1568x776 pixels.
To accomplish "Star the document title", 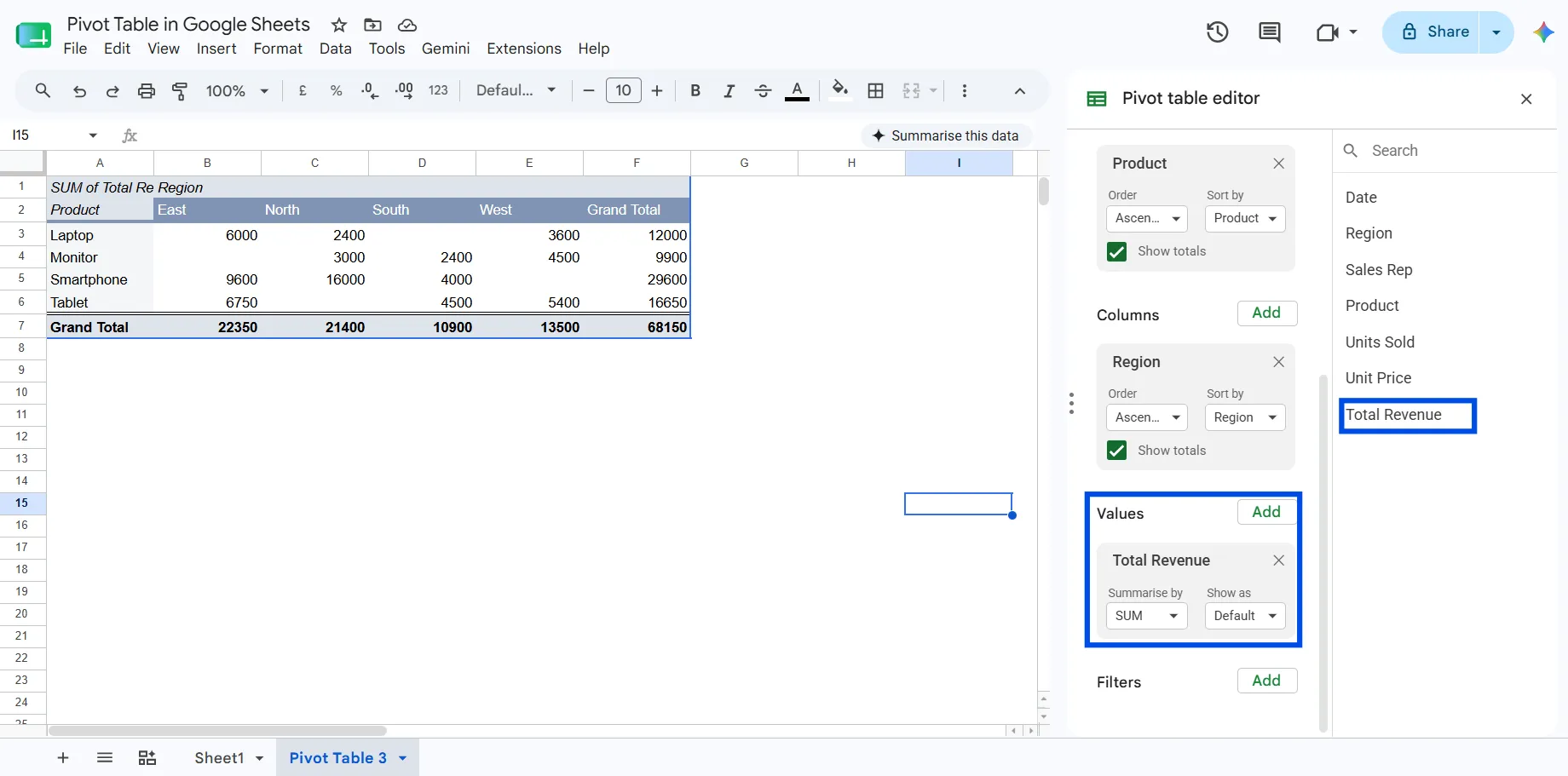I will click(x=339, y=25).
